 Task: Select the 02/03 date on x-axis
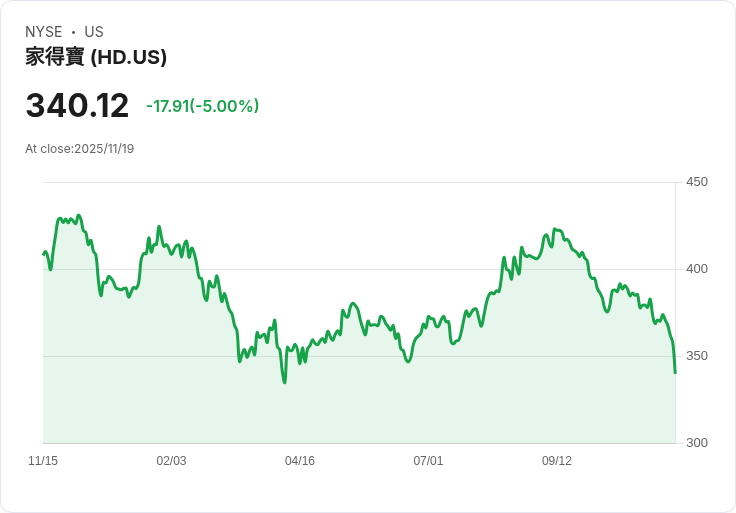pos(171,461)
